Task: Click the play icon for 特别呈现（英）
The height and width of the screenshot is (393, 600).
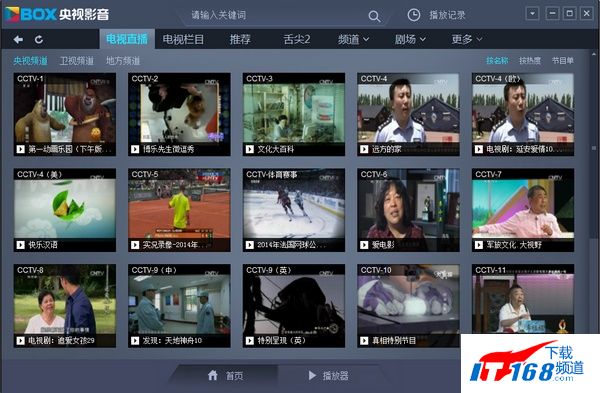Action: click(x=249, y=341)
